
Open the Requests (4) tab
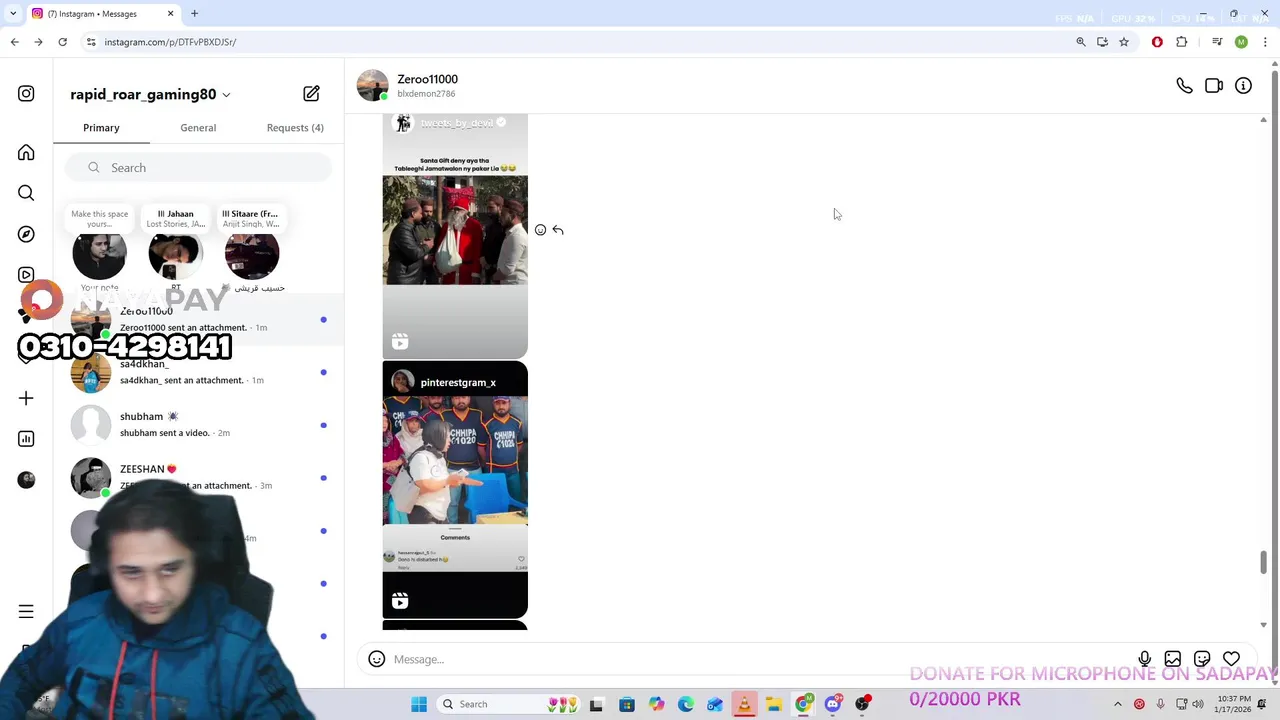coord(295,128)
